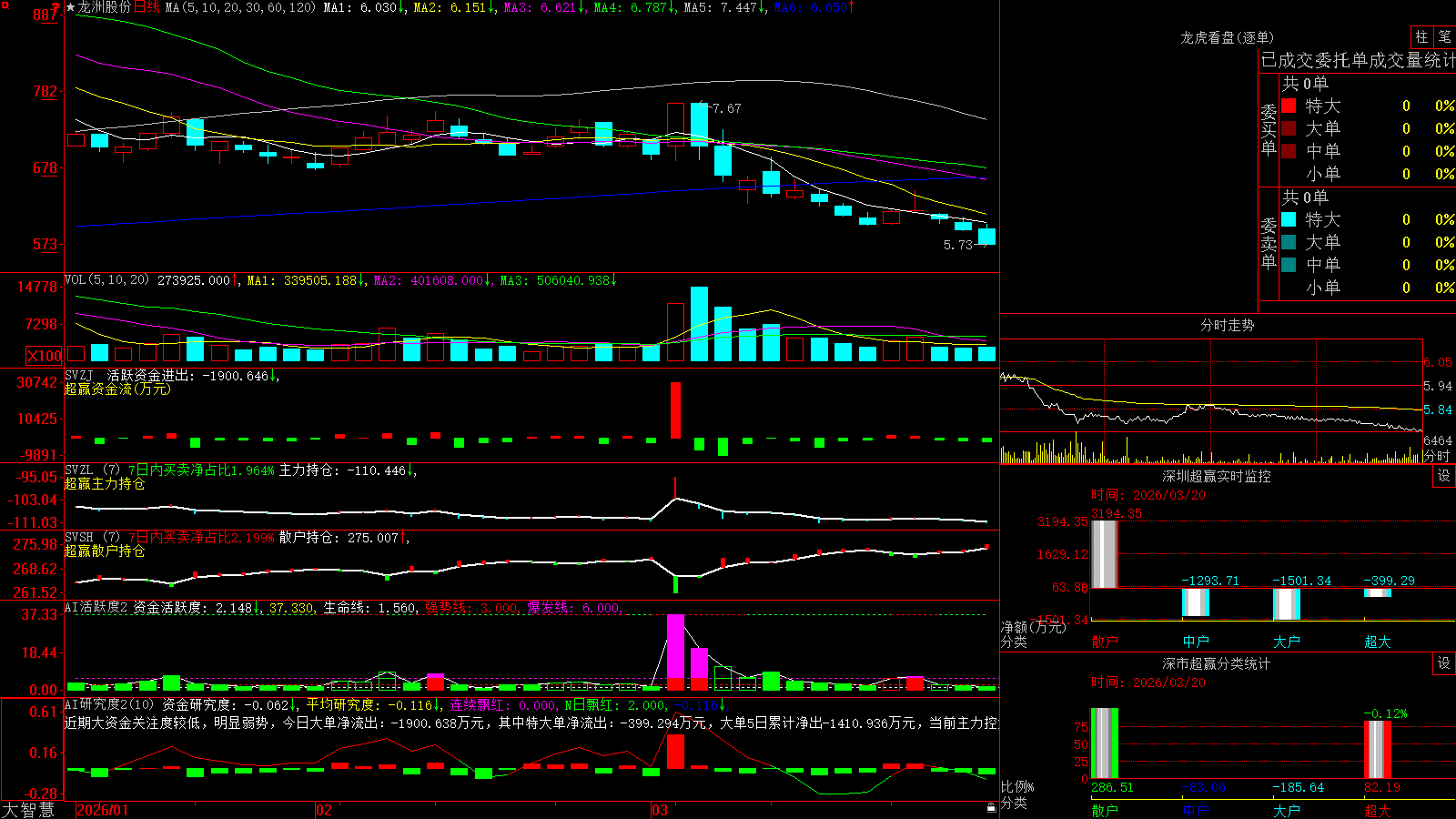Click the dark red 中单 buy-order swatch
This screenshot has height=819, width=1456.
tap(1289, 151)
